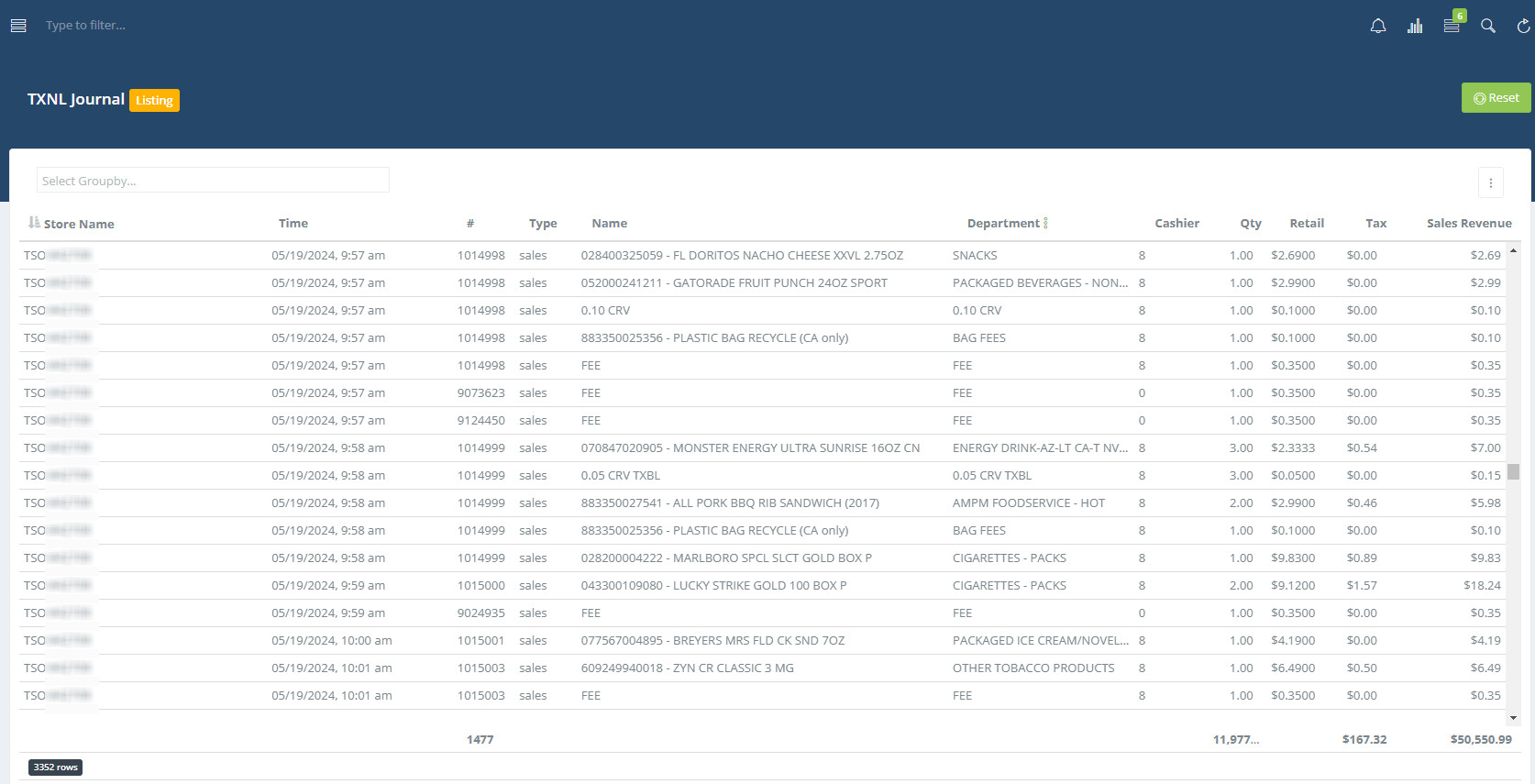Select MONSTER ENERGY ULTRA SUNRISE row
Viewport: 1535px width, 784px height.
762,447
